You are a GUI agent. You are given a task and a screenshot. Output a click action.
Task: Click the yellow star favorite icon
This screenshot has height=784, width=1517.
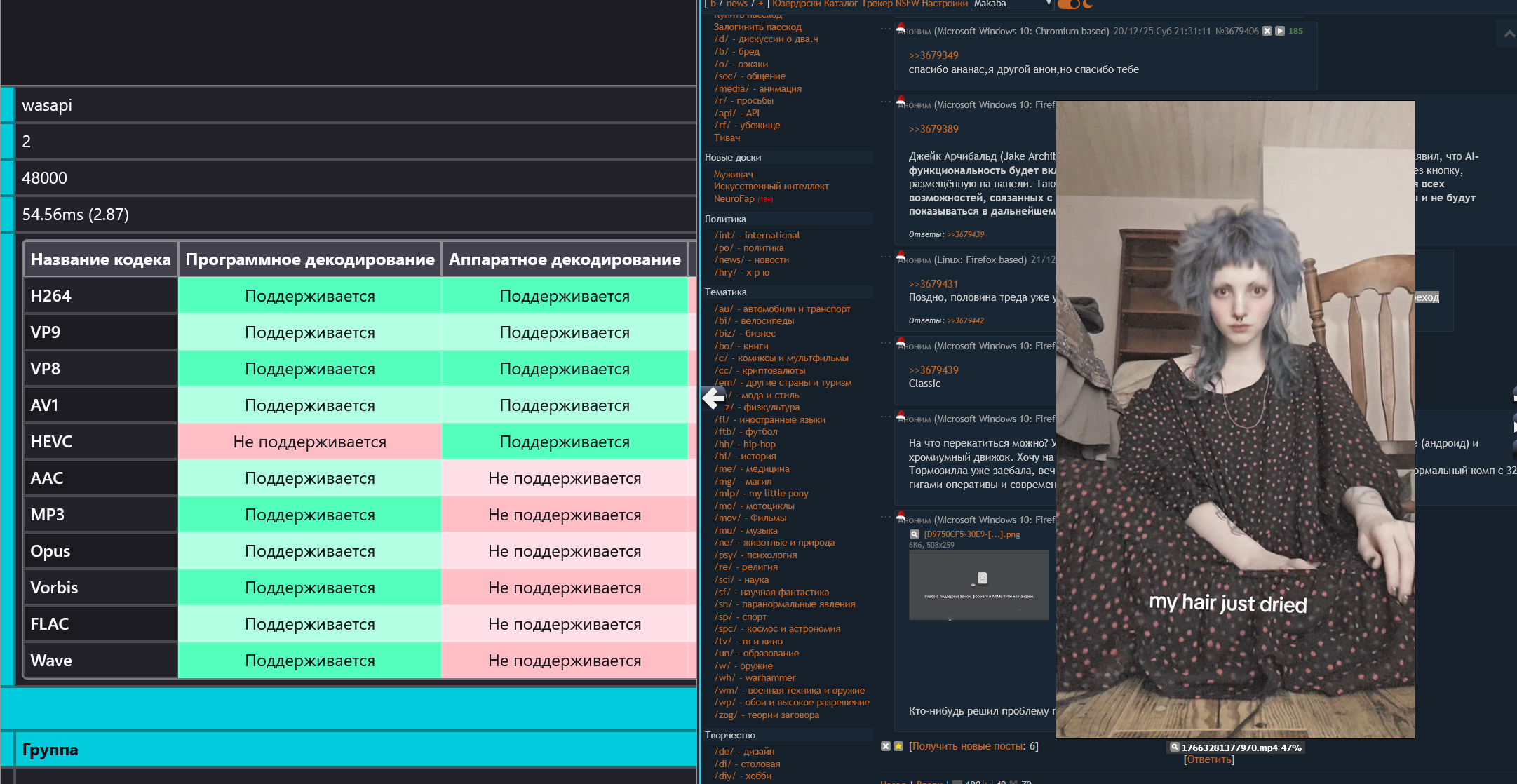[x=898, y=746]
